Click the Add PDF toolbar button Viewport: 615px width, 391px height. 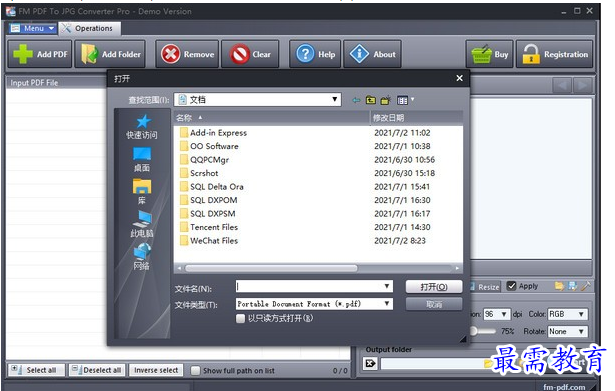[x=40, y=54]
